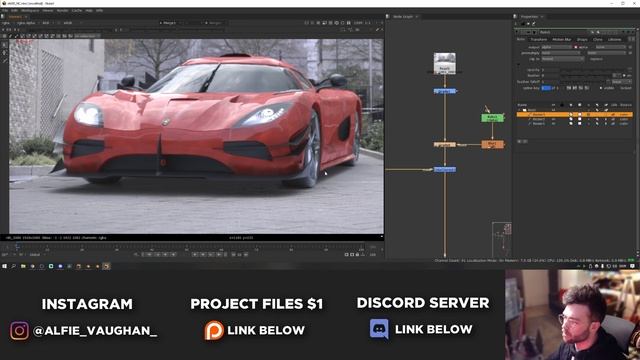Open the feather falloff type dropdown

(x=621, y=82)
